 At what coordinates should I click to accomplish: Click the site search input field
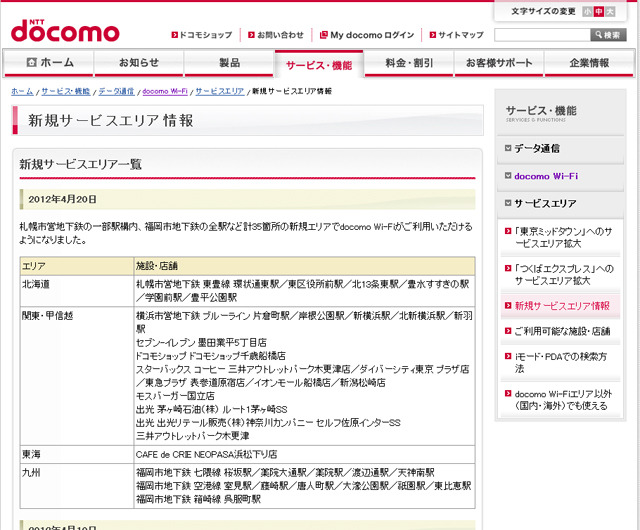click(x=542, y=35)
